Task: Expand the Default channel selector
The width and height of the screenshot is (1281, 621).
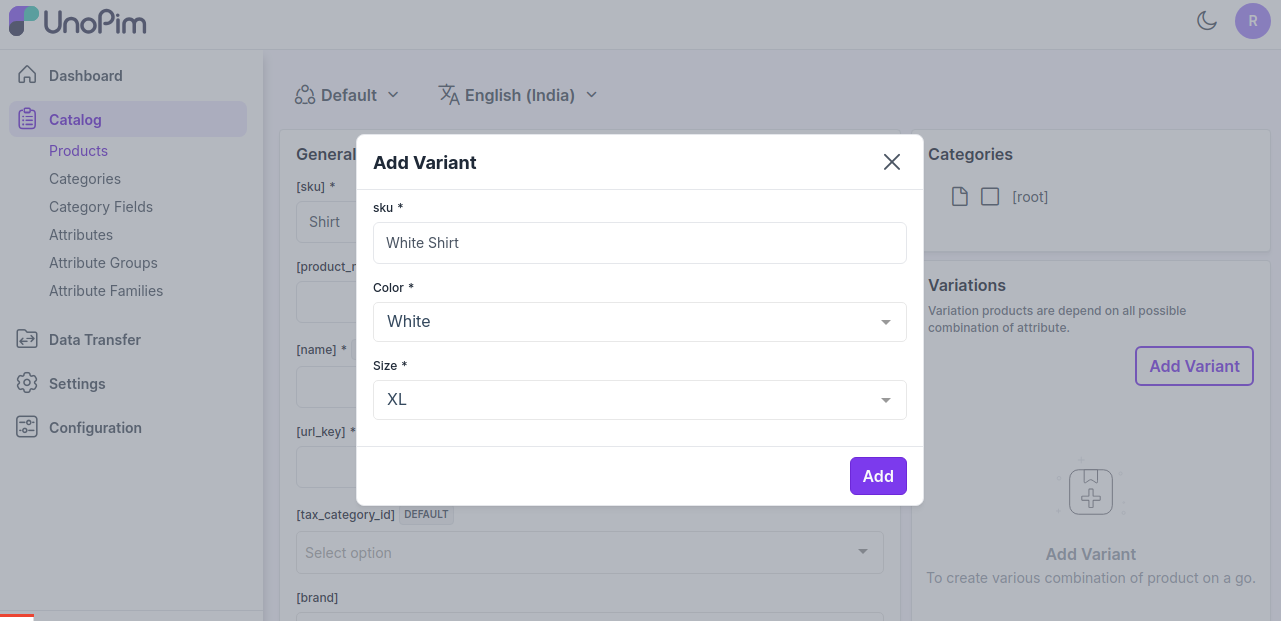Action: coord(347,95)
